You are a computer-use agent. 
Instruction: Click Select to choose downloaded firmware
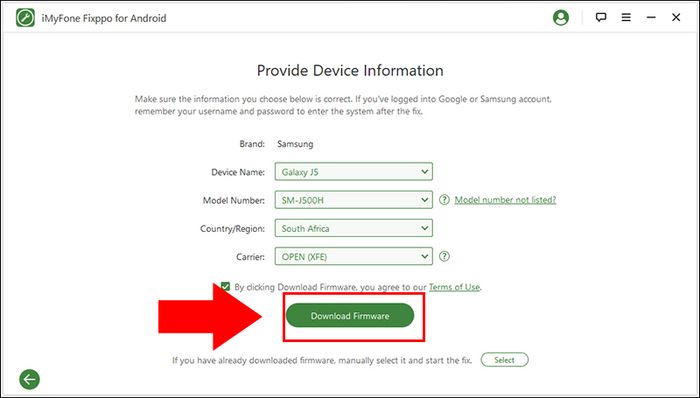coord(504,360)
